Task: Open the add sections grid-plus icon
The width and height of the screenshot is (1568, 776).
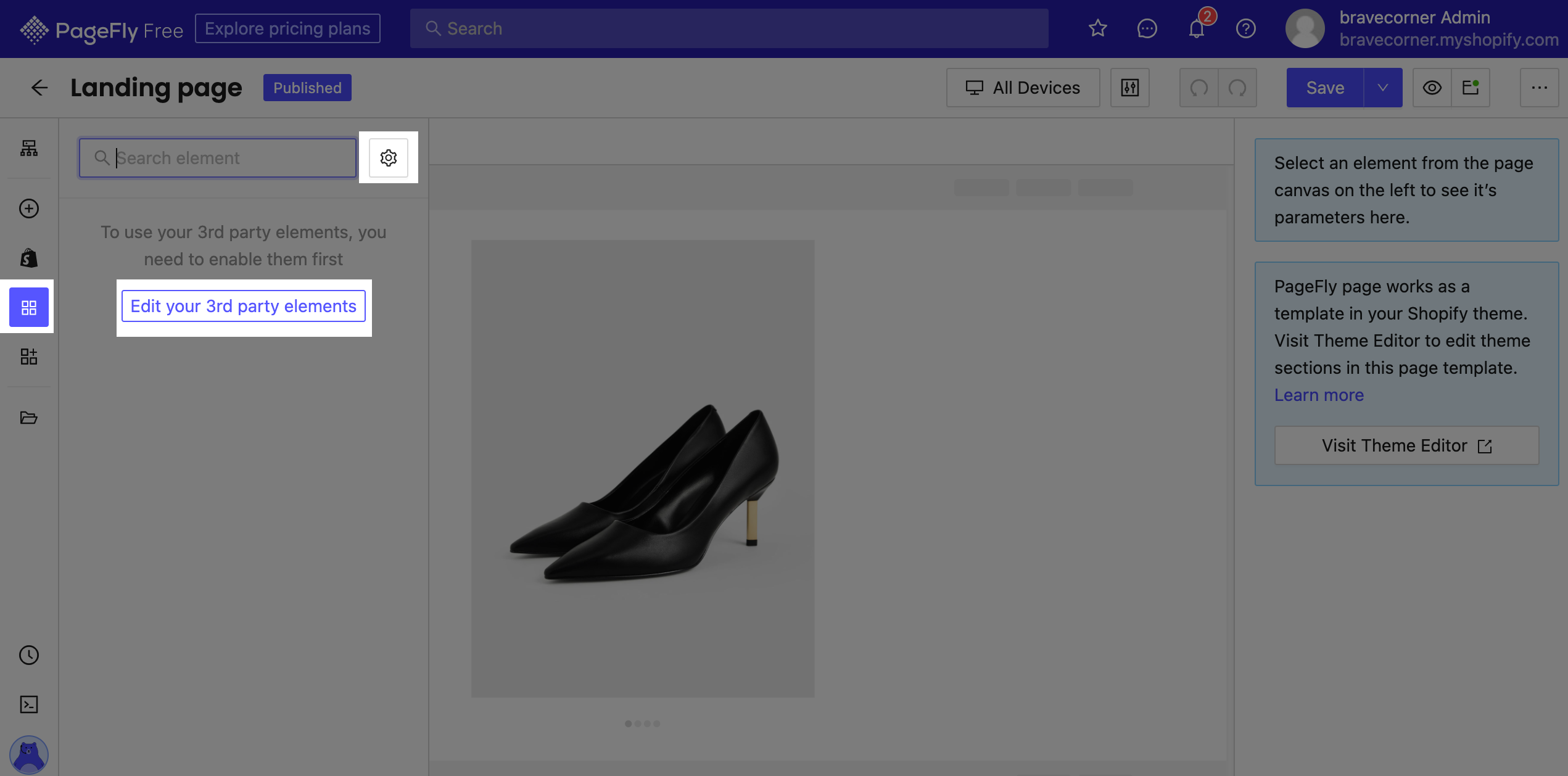Action: click(x=29, y=357)
